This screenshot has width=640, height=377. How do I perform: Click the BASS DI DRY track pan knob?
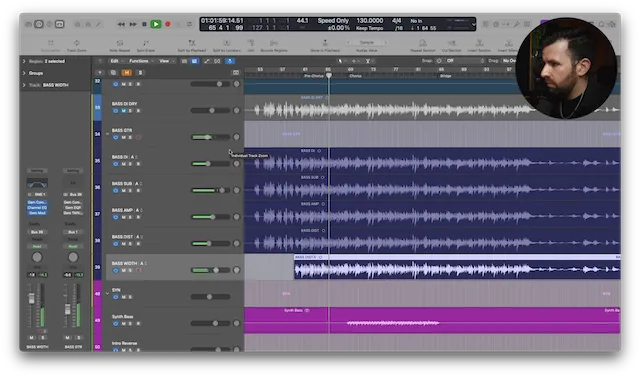[236, 111]
